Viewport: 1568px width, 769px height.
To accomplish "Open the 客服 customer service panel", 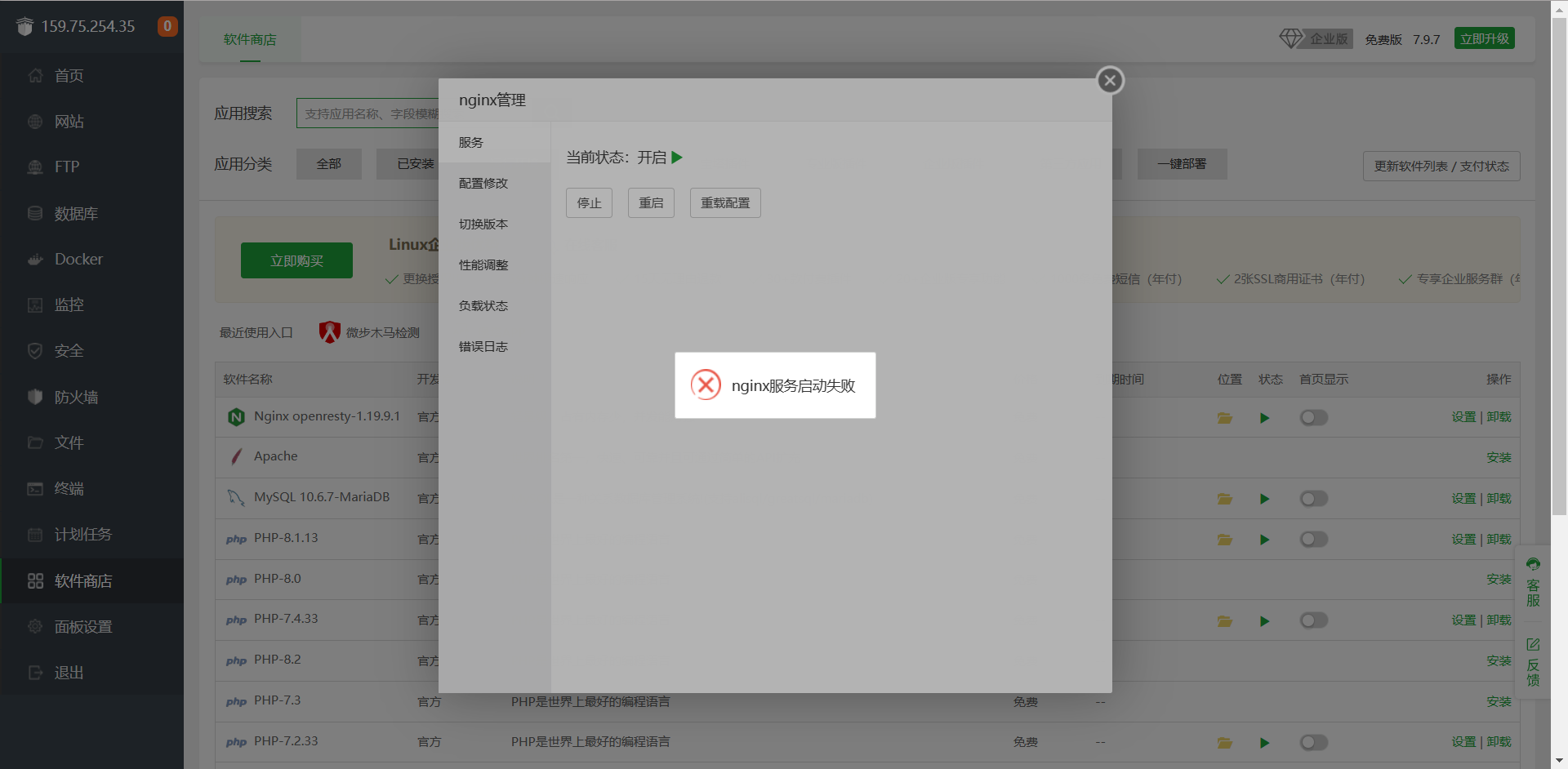I will pyautogui.click(x=1533, y=581).
